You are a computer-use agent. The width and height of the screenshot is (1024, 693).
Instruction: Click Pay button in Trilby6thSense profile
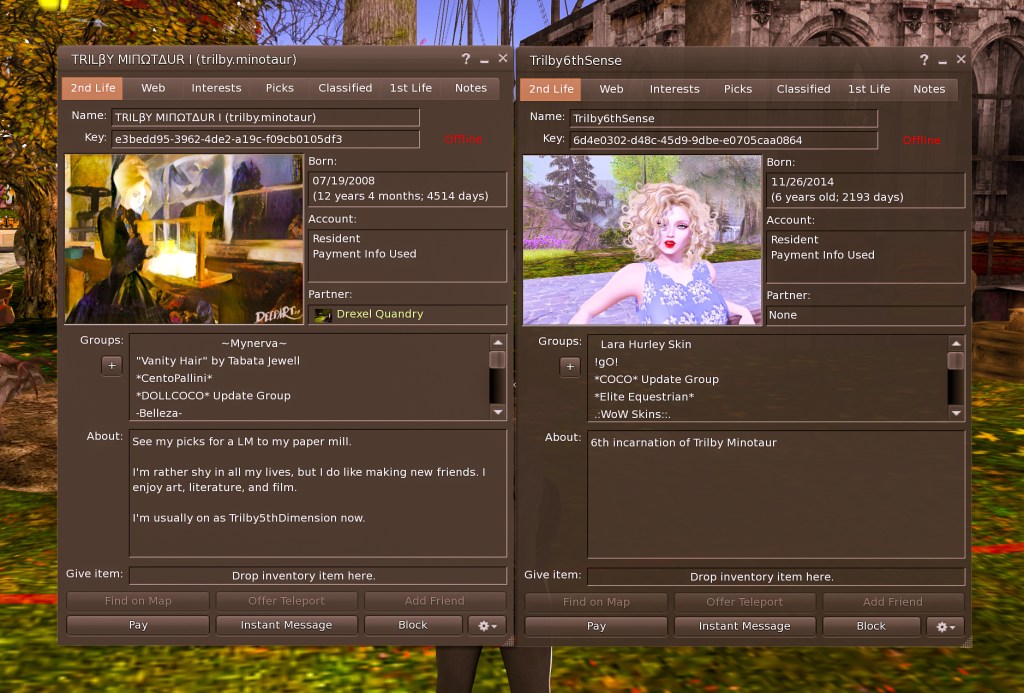pos(596,626)
